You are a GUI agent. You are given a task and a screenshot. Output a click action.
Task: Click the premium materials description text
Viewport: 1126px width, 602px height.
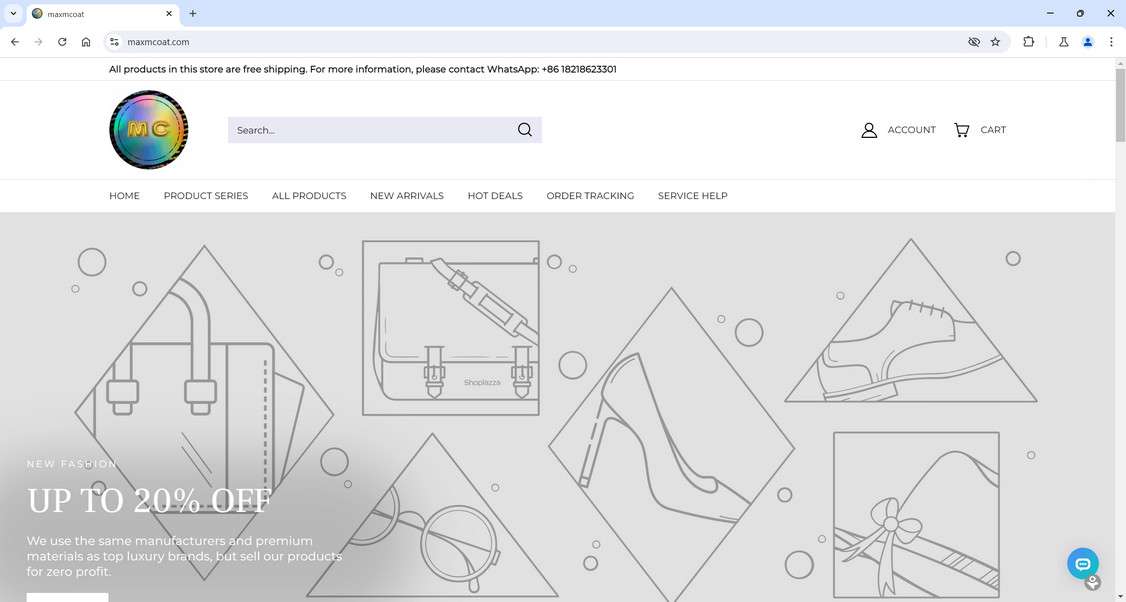click(185, 556)
